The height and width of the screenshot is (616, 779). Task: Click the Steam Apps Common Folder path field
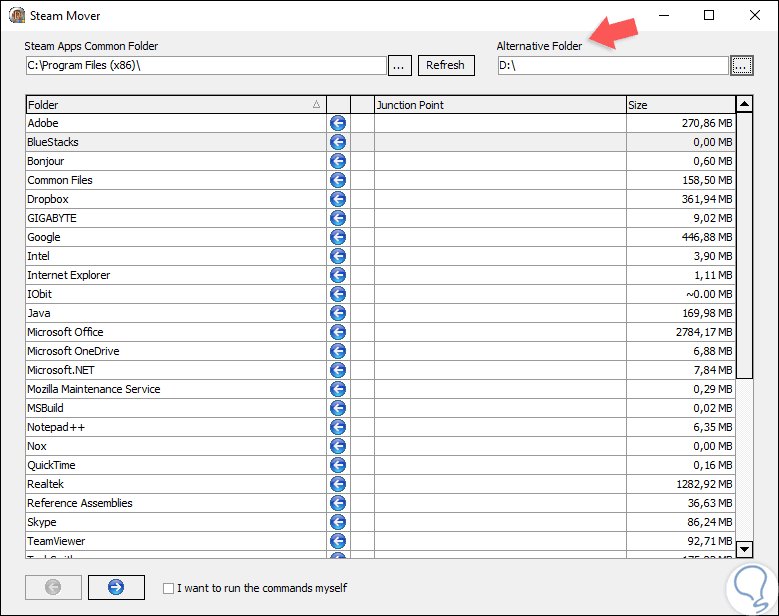[206, 66]
